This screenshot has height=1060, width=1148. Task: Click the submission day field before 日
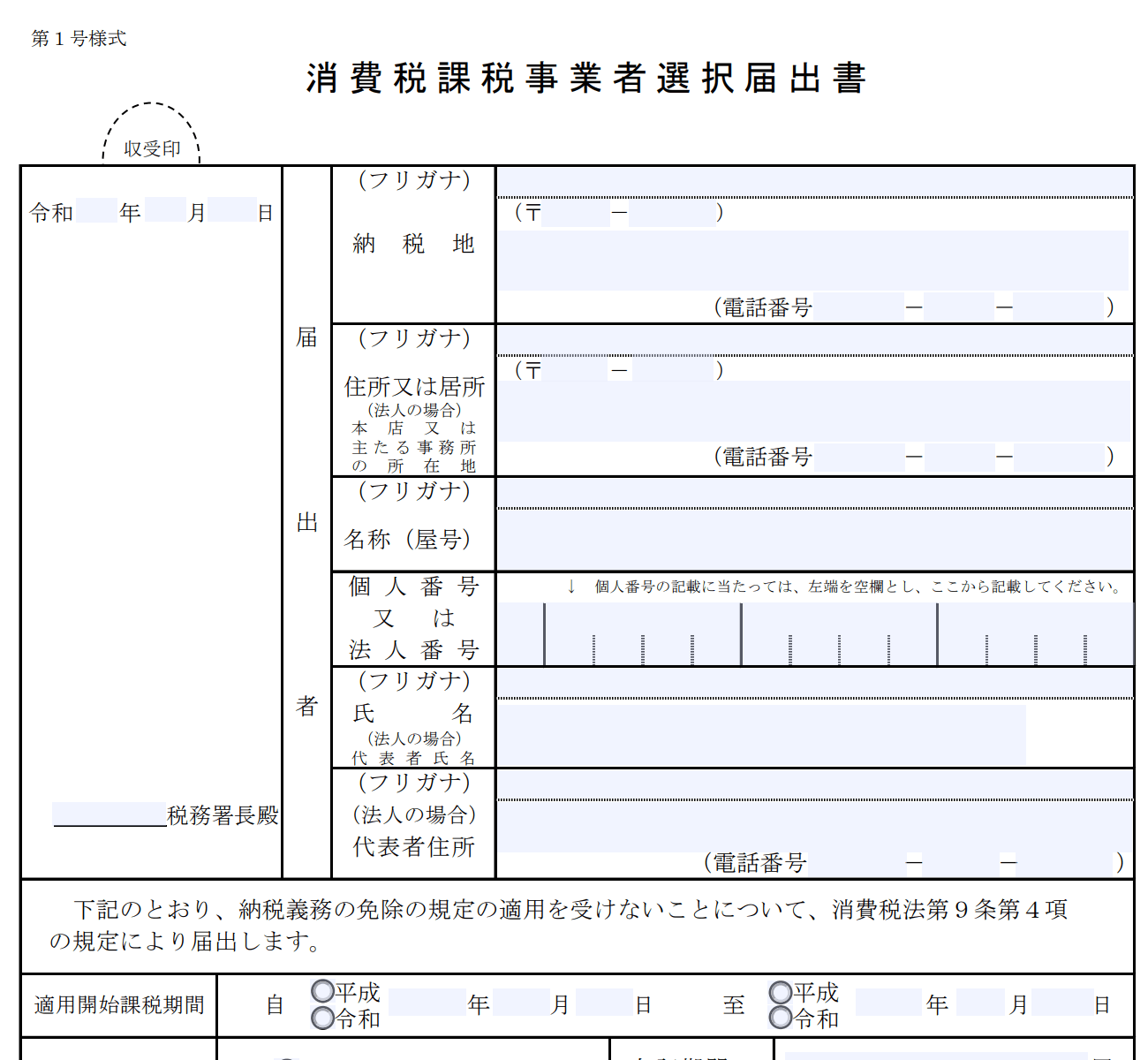233,210
